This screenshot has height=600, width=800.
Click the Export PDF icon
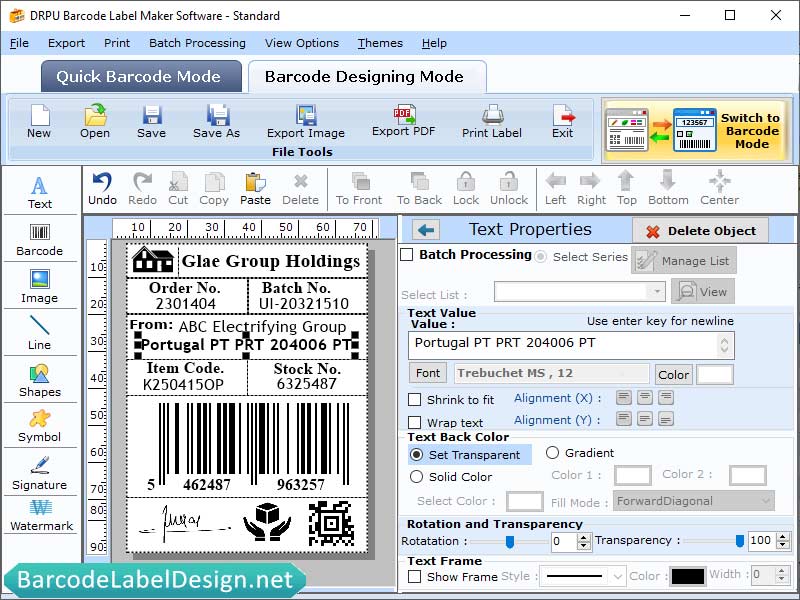pyautogui.click(x=403, y=120)
